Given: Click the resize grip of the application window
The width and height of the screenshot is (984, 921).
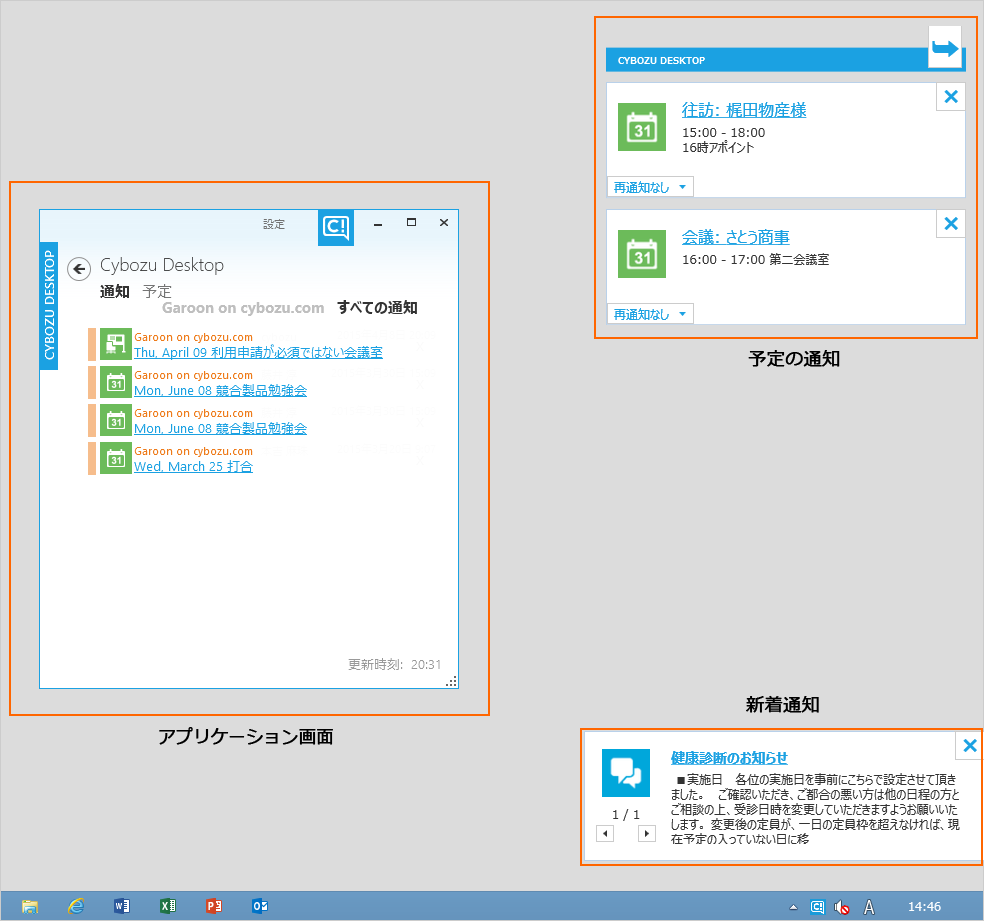Looking at the screenshot, I should (x=452, y=682).
